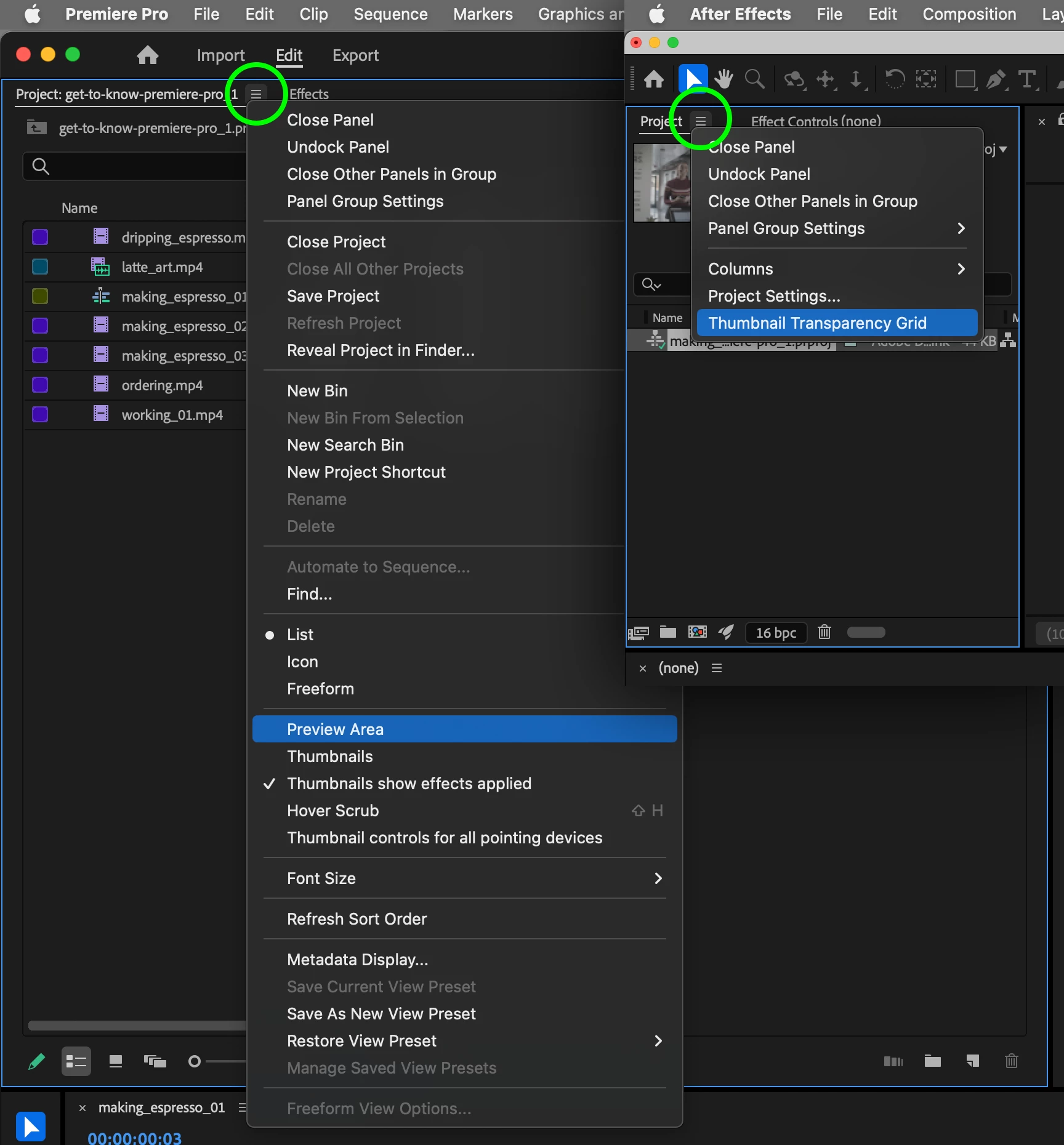Select the Rotation tool in After Effects
This screenshot has height=1145, width=1064.
coord(895,79)
